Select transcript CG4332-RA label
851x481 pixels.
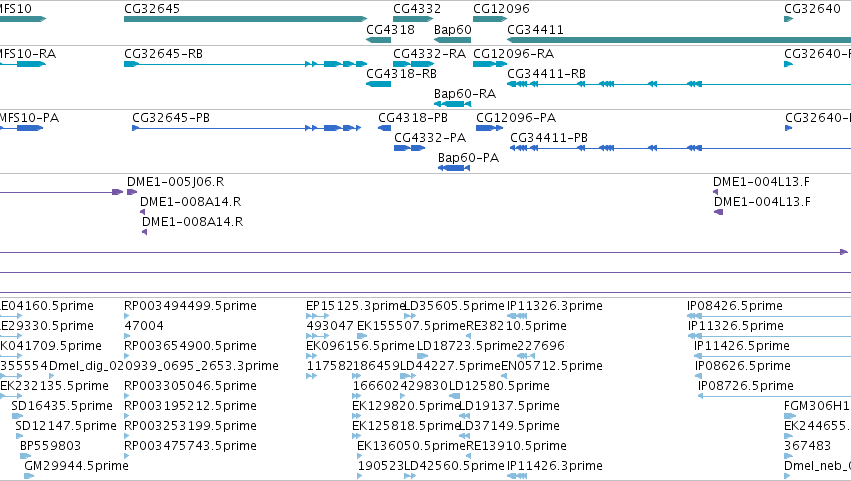point(429,54)
